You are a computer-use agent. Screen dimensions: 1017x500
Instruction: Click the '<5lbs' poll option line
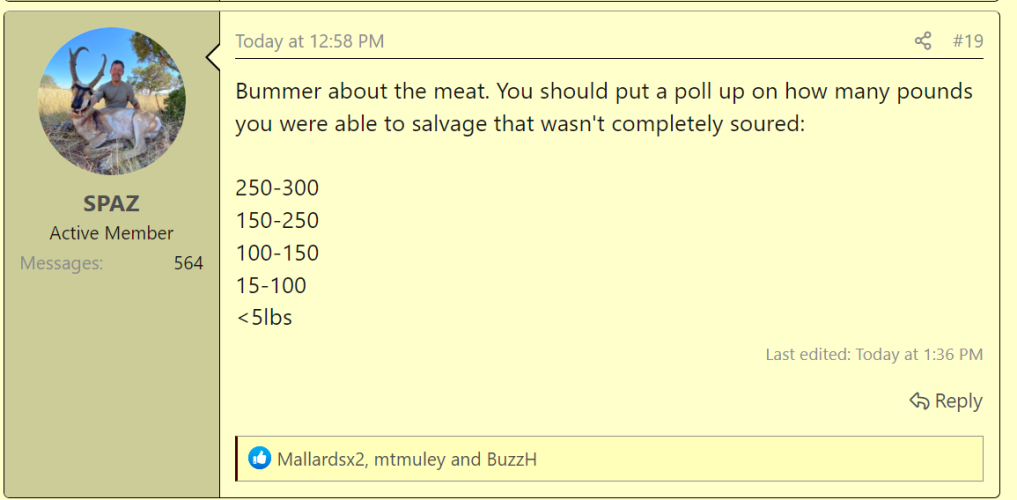tap(264, 318)
